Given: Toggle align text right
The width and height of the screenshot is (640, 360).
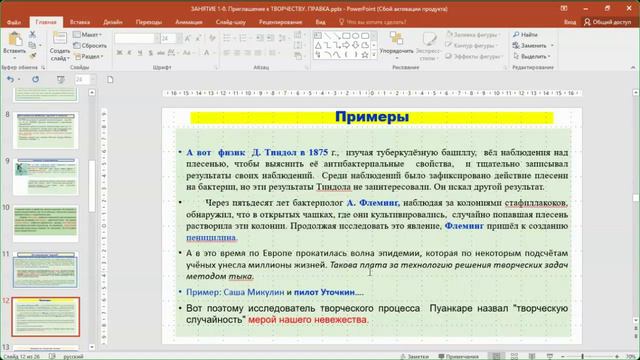Looking at the screenshot, I should tap(247, 53).
